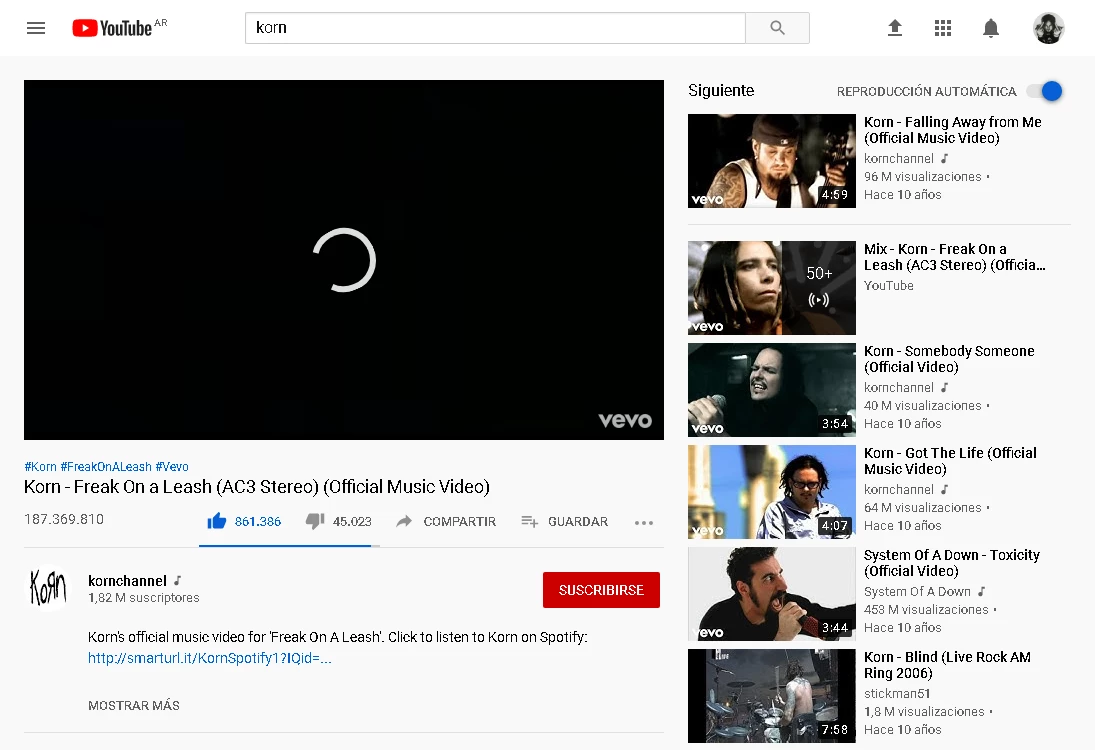
Task: Click the 50+ mix playlist icon overlay
Action: (819, 288)
